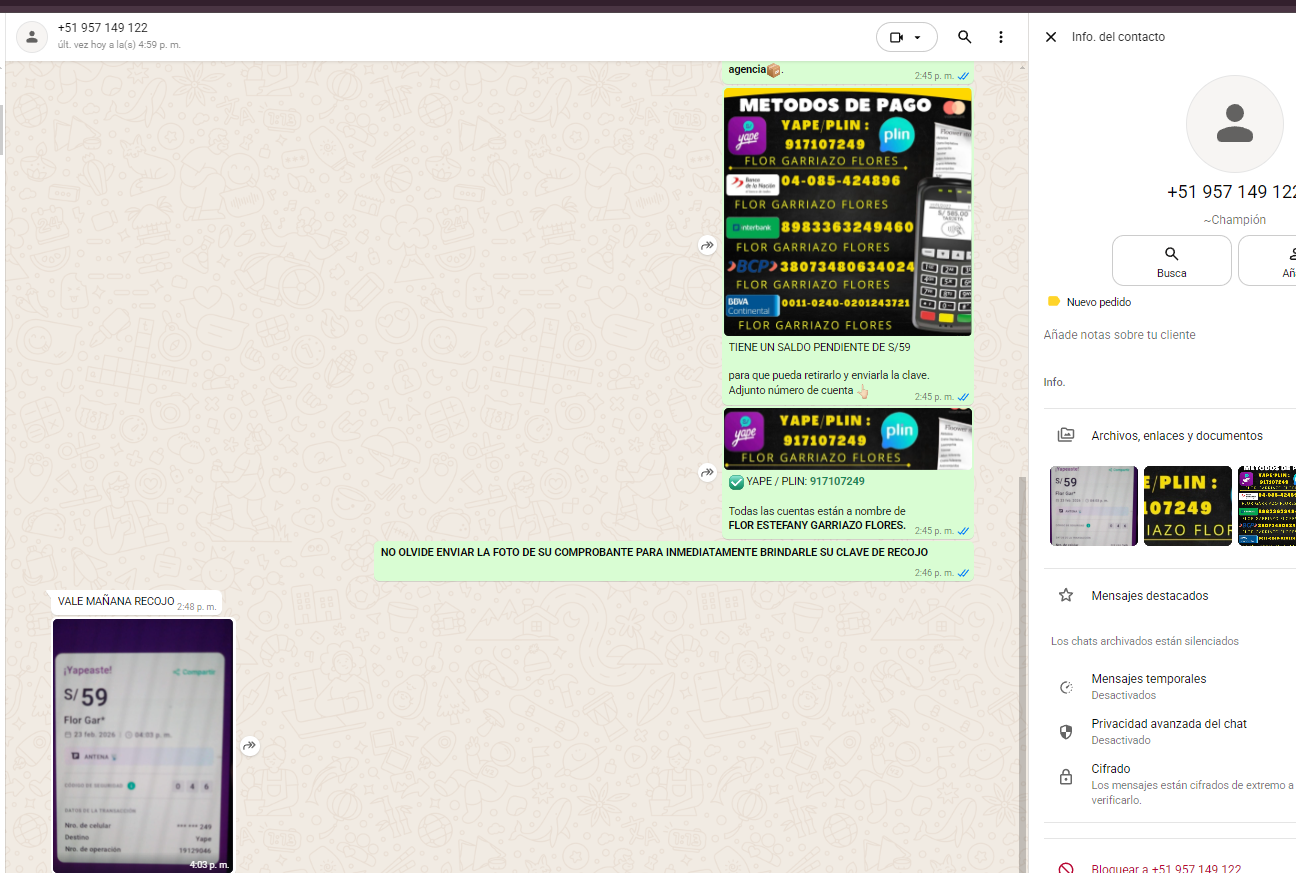Image resolution: width=1296 pixels, height=873 pixels.
Task: Open Mensajes destacados starred messages
Action: [x=1149, y=596]
